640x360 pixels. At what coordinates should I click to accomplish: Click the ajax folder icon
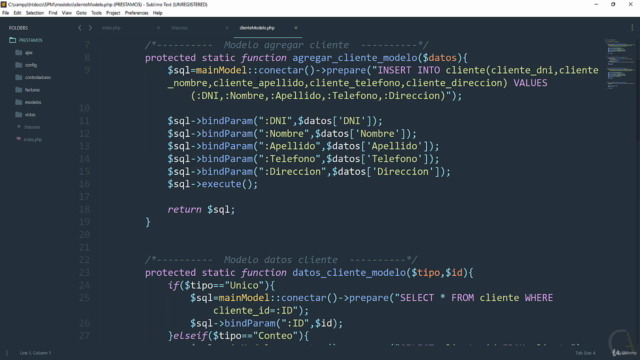18,52
